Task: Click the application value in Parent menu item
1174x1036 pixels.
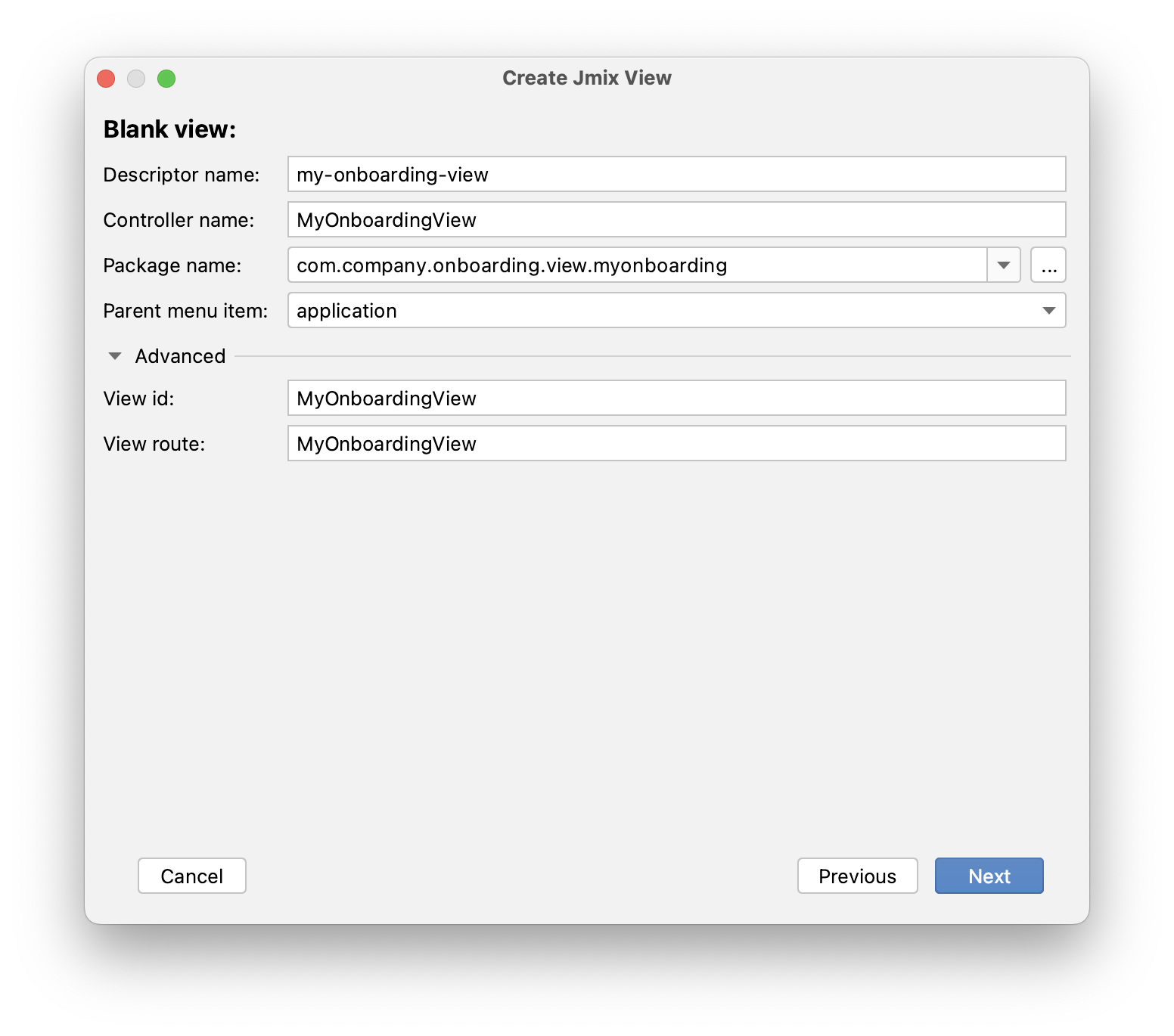Action: click(346, 310)
